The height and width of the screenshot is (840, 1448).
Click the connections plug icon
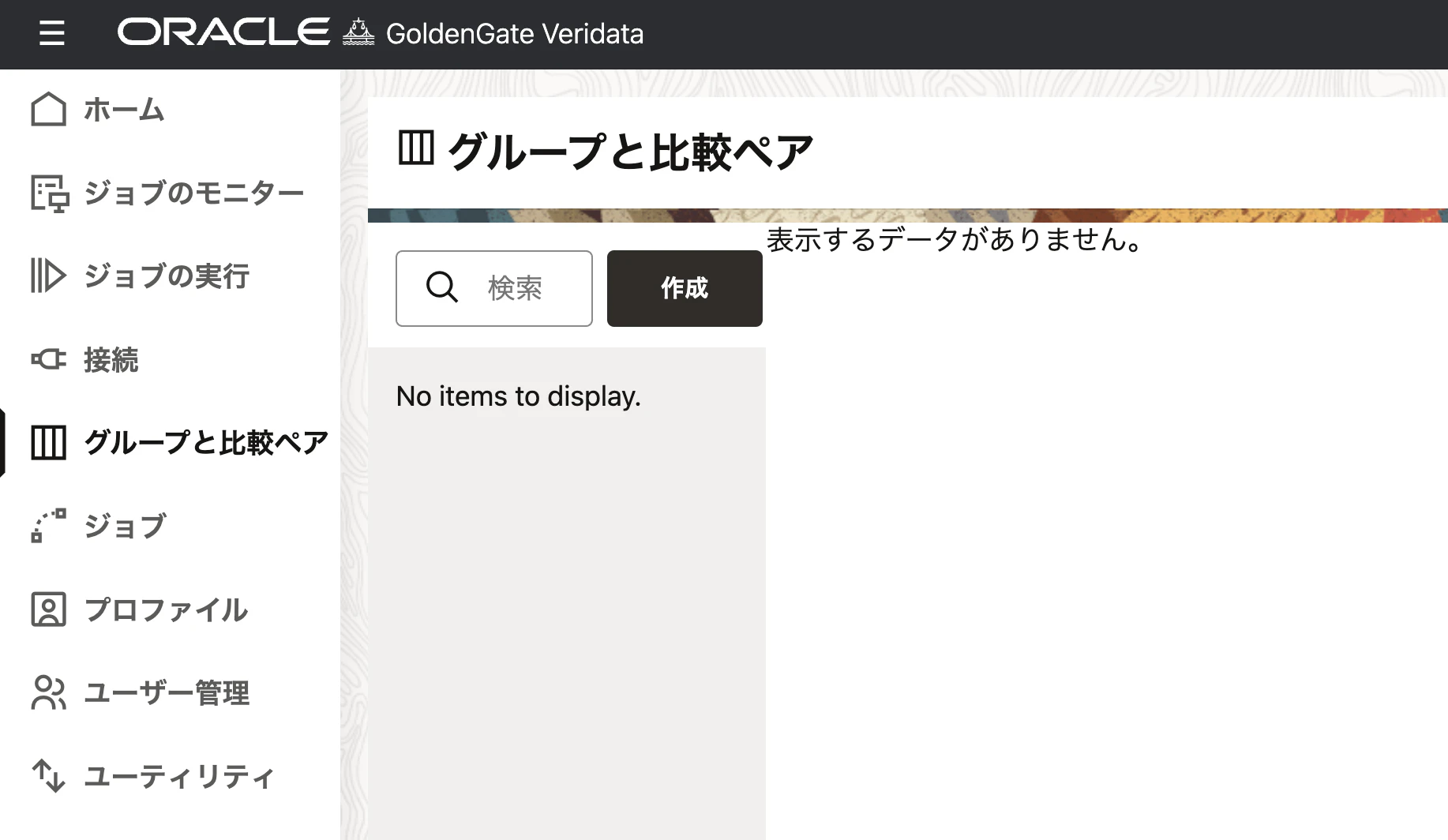tap(48, 359)
